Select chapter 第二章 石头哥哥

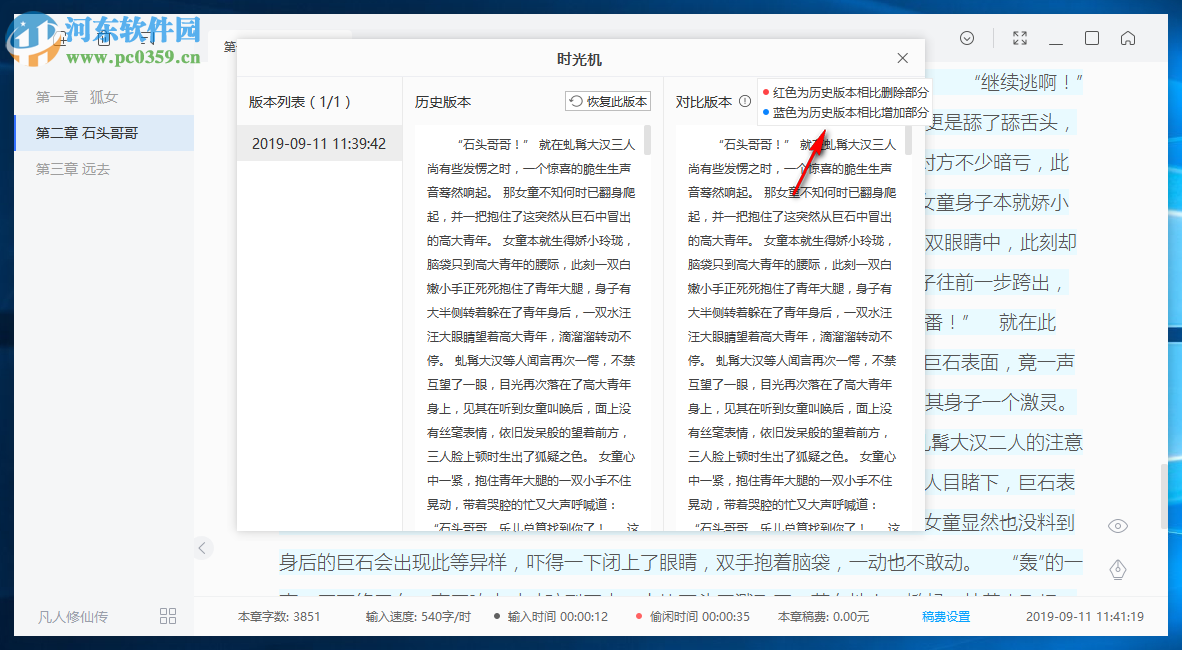pos(104,133)
